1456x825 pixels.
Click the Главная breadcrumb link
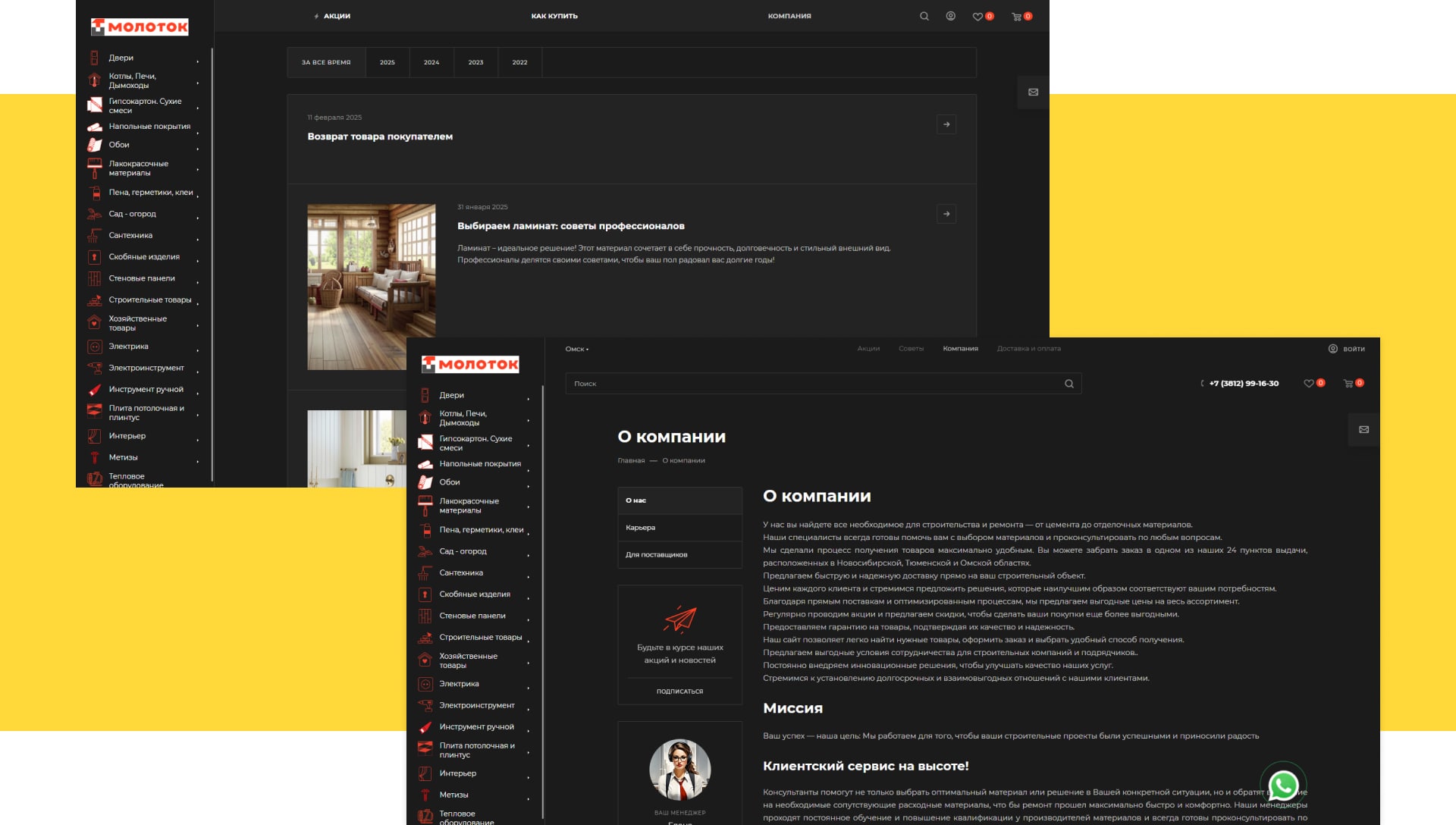631,460
